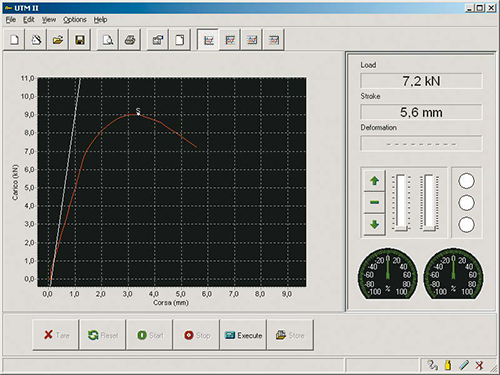
Task: Click the 'Deformation' label text
Action: click(x=379, y=128)
